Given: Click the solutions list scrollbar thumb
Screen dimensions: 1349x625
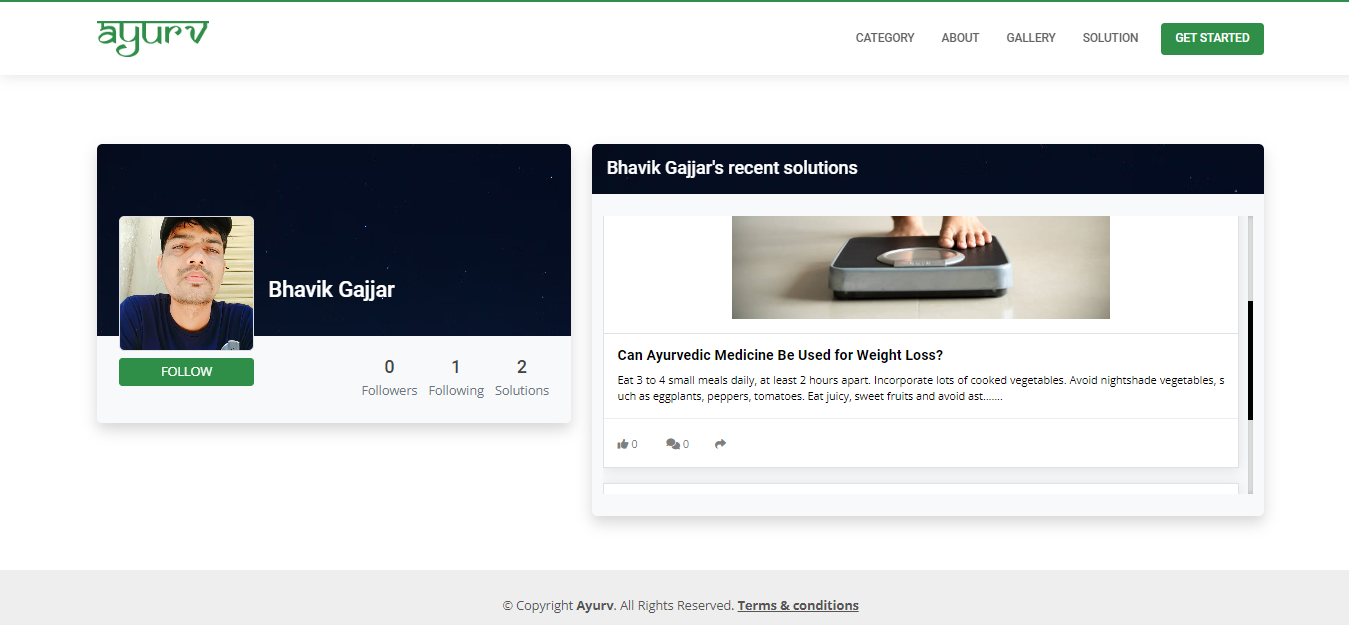Looking at the screenshot, I should click(x=1250, y=360).
